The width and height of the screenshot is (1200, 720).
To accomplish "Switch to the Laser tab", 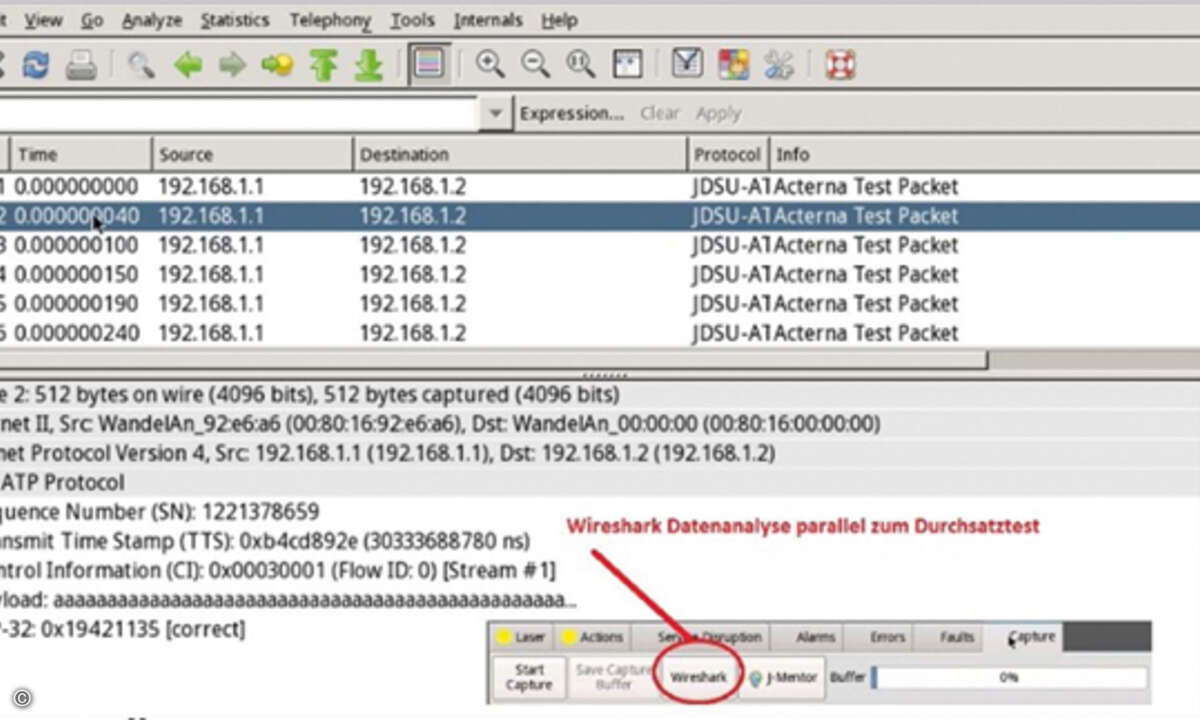I will (521, 637).
